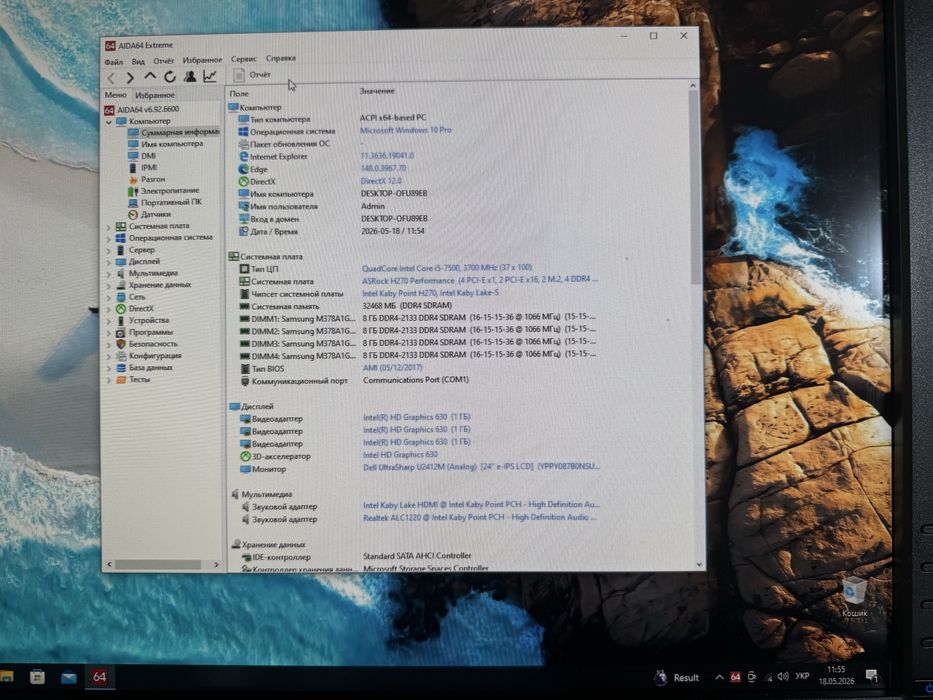
Task: Click sidebar horizontal scrollbar right arrow
Action: pos(217,564)
